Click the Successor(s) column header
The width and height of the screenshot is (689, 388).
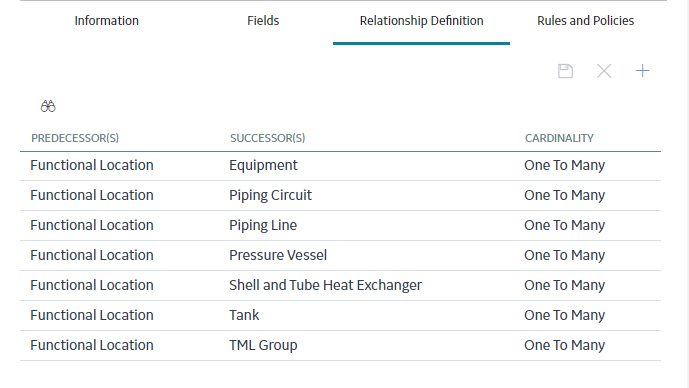tap(267, 138)
